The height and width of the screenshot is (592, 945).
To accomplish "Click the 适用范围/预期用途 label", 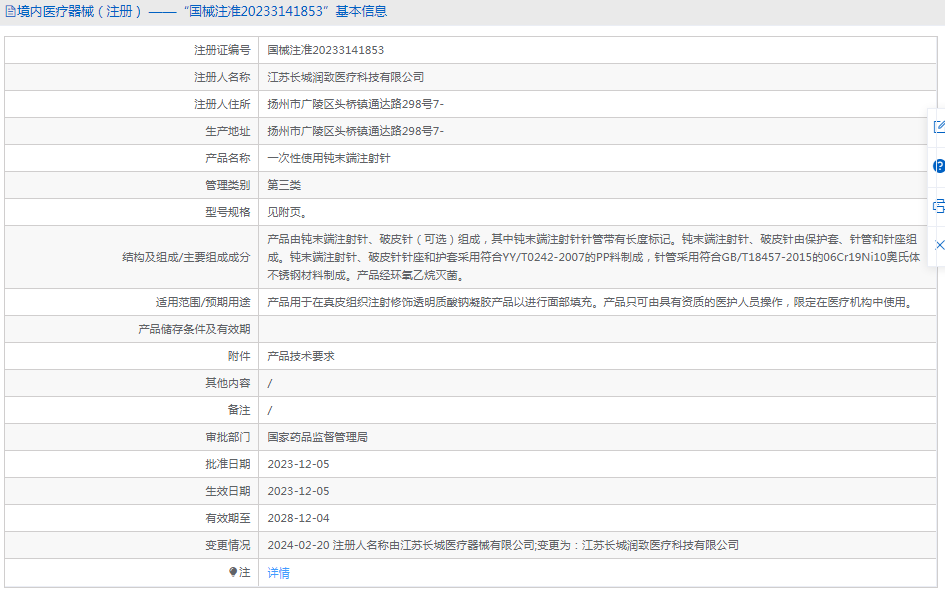I will pyautogui.click(x=203, y=302).
